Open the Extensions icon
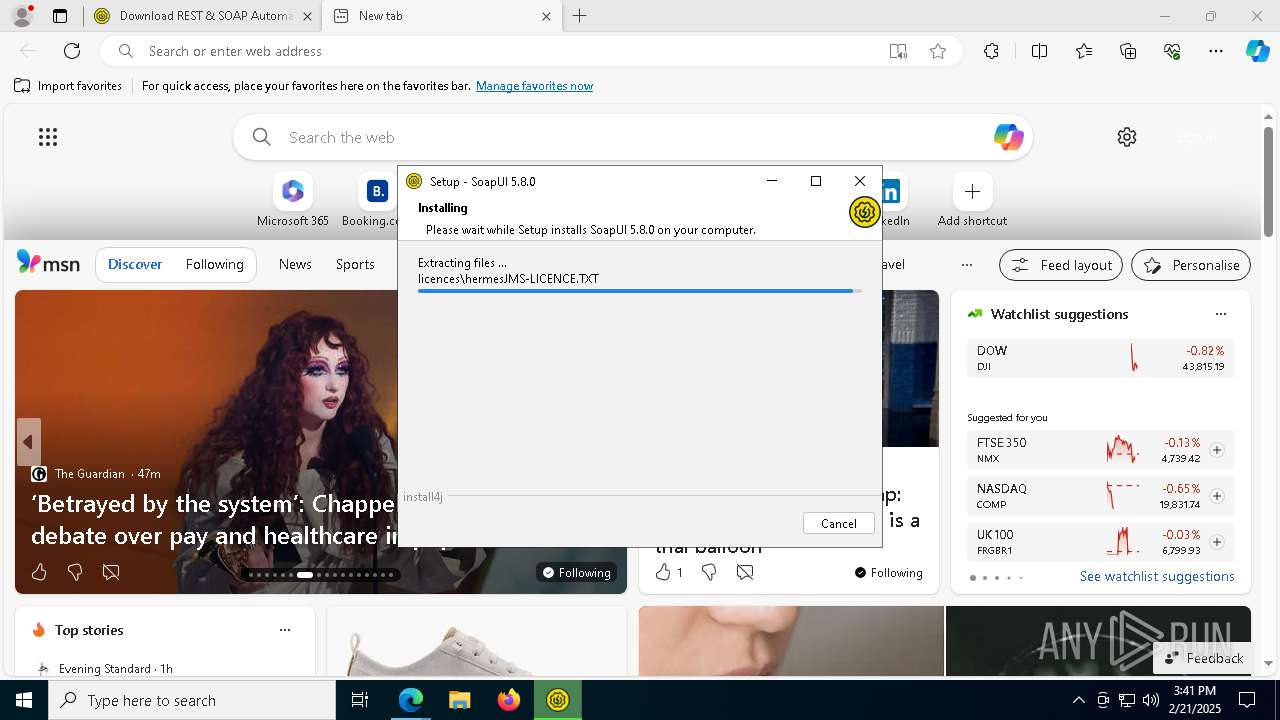The width and height of the screenshot is (1280, 720). [991, 51]
